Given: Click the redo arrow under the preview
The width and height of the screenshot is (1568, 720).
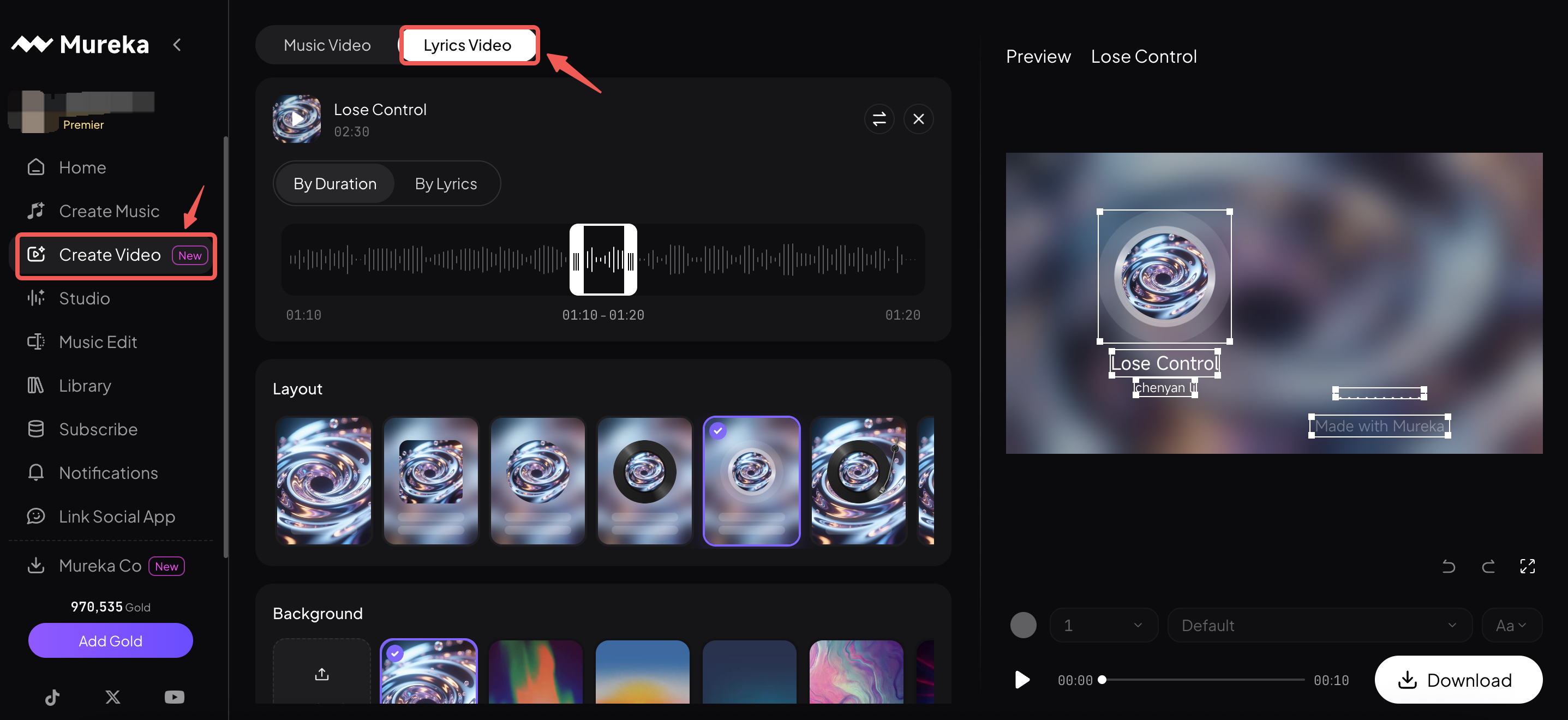Looking at the screenshot, I should pos(1488,567).
